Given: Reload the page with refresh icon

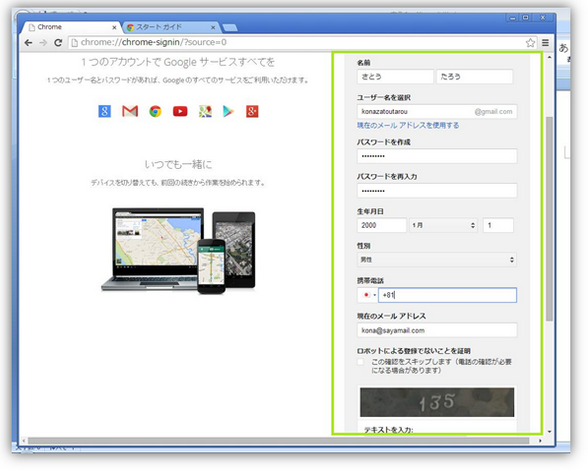Looking at the screenshot, I should click(58, 42).
